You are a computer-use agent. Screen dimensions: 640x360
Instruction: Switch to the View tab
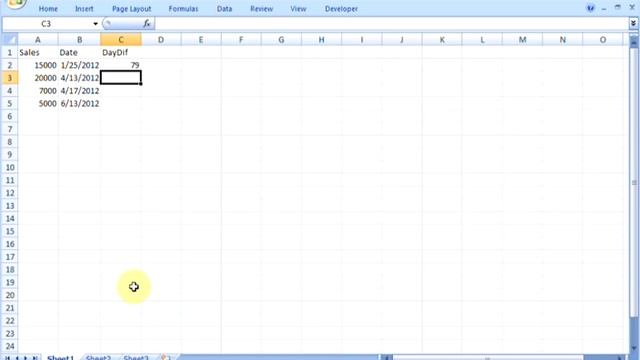[298, 9]
